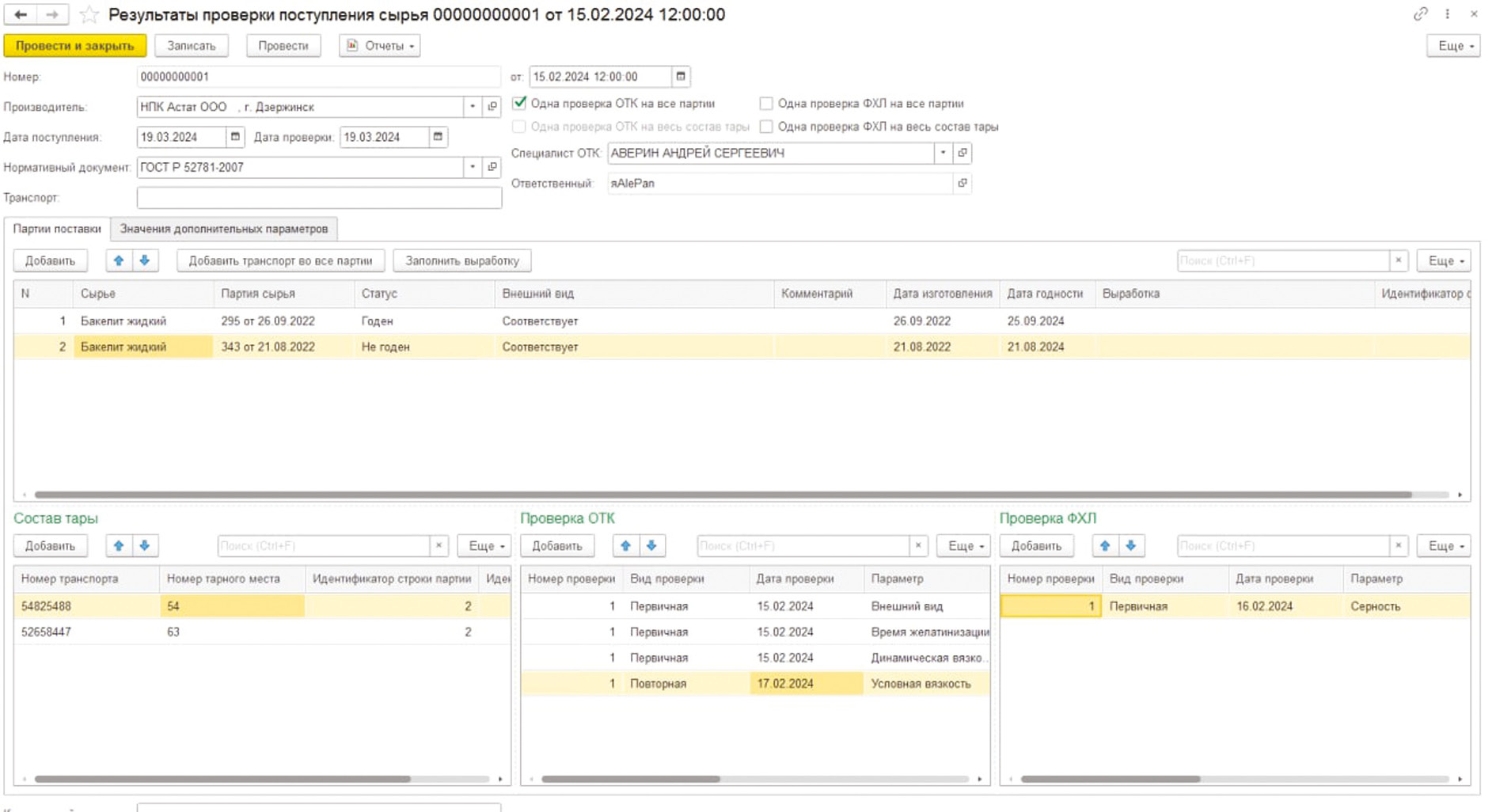Open Специалист ОТК record with open icon
This screenshot has height=812, width=1496.
[x=963, y=153]
